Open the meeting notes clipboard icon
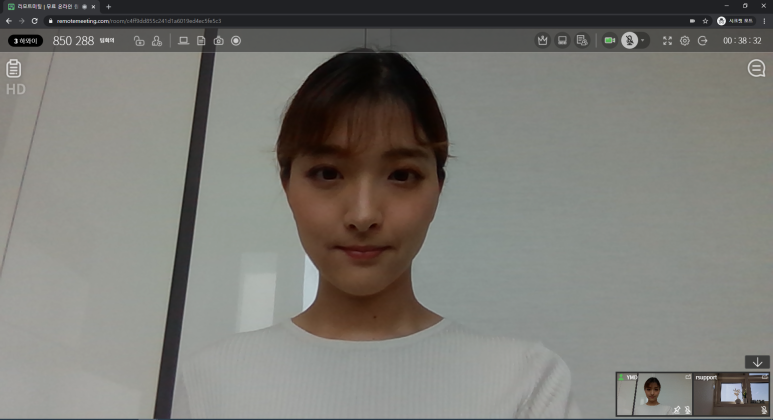773x420 pixels. [13, 69]
